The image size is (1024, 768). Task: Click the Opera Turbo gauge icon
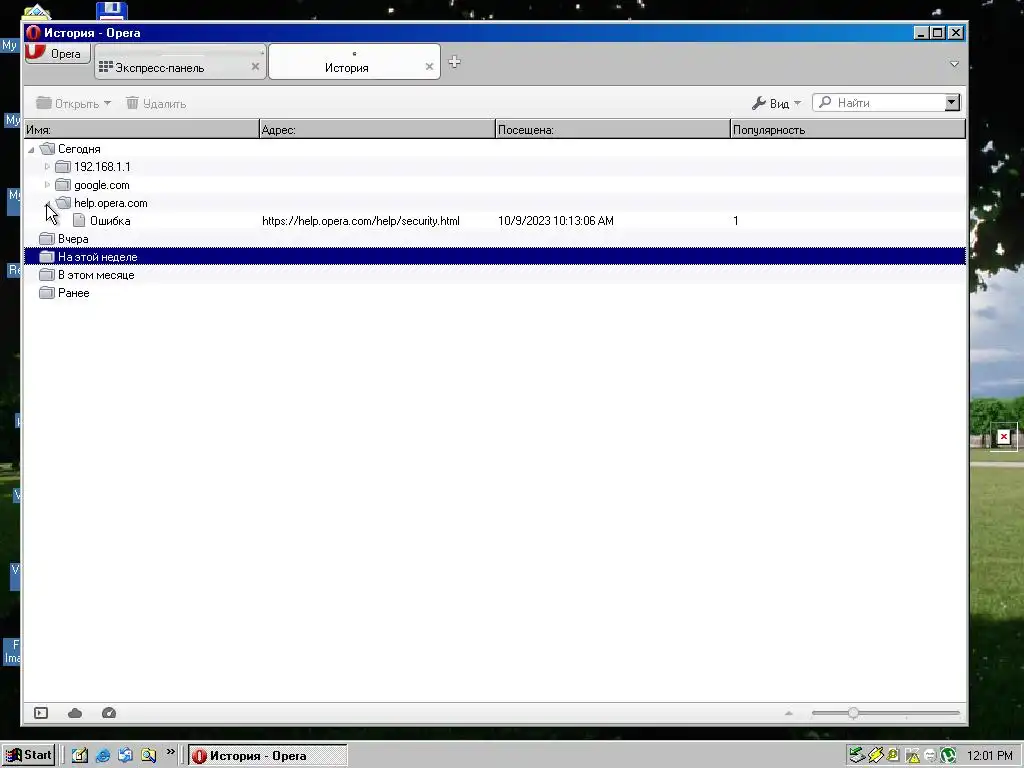[x=109, y=712]
